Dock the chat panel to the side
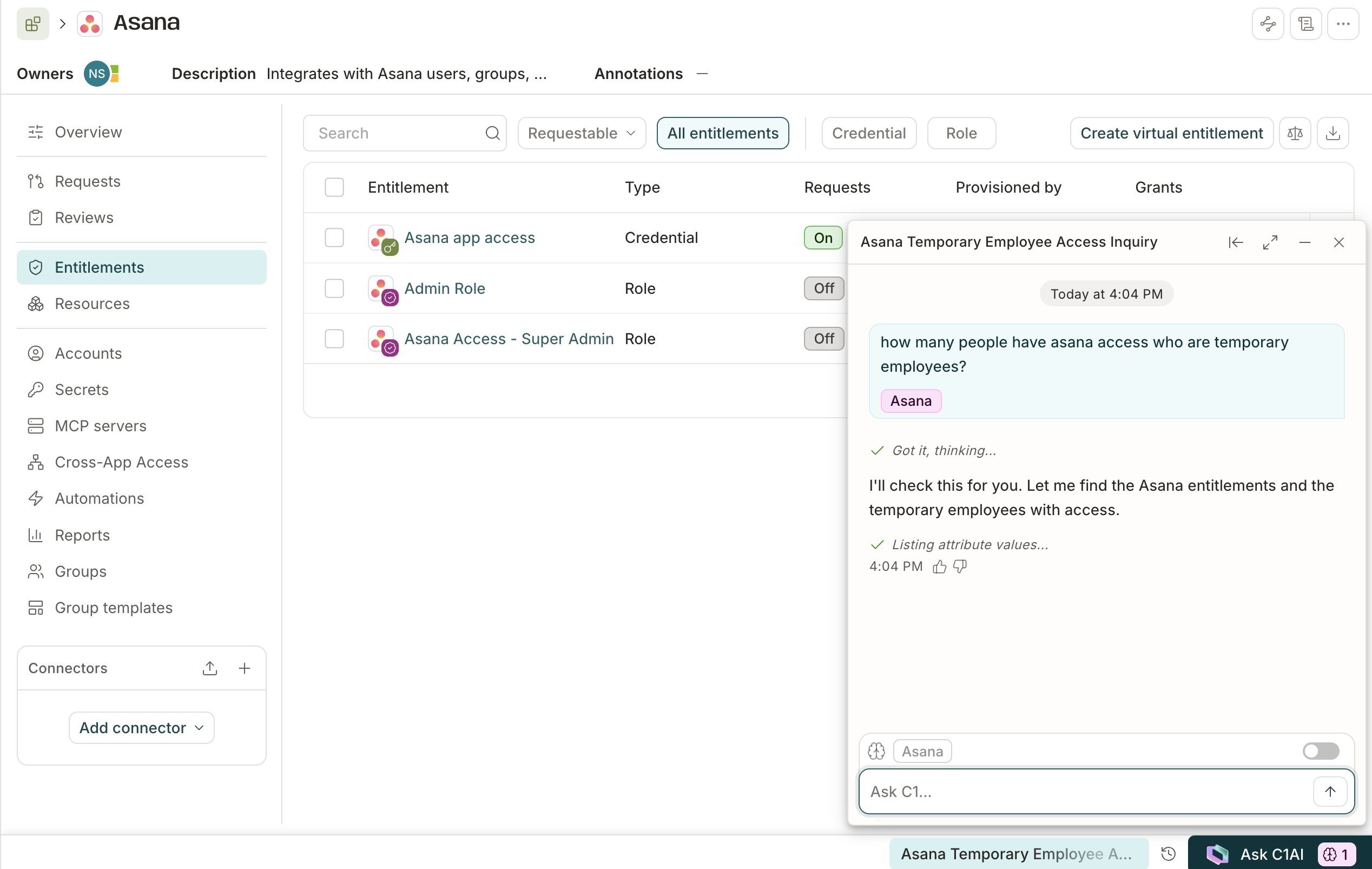This screenshot has width=1372, height=869. click(x=1235, y=243)
